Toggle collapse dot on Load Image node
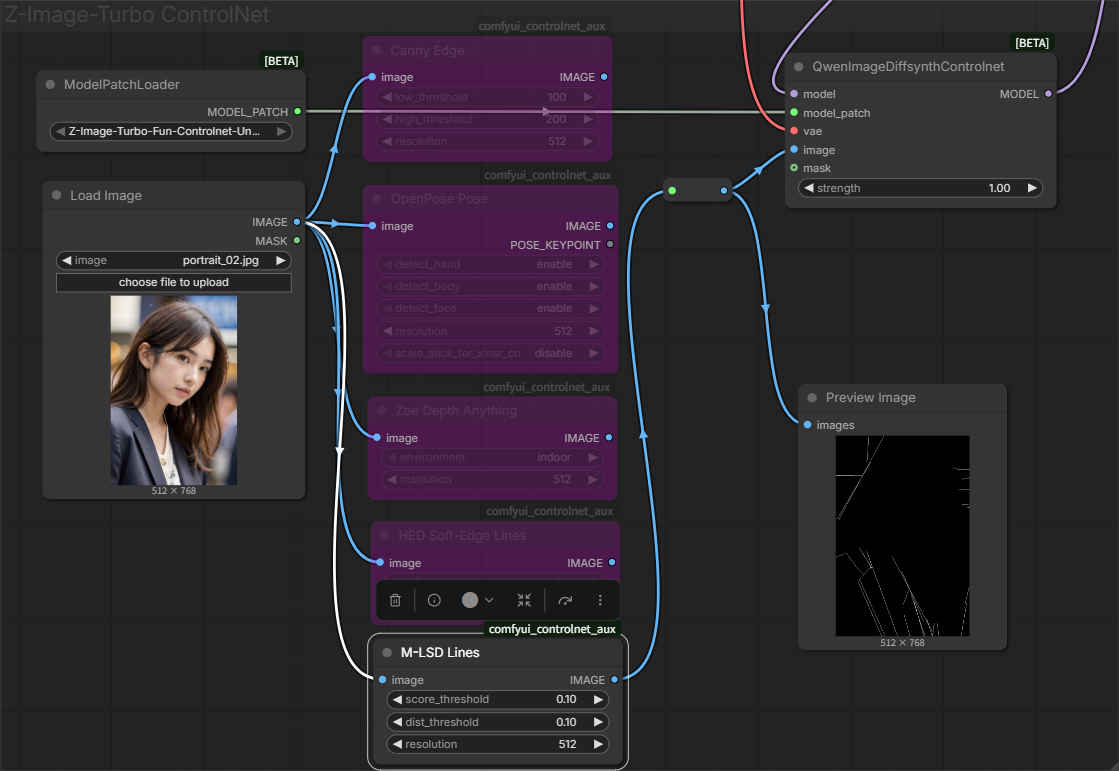The height and width of the screenshot is (771, 1119). click(x=56, y=196)
